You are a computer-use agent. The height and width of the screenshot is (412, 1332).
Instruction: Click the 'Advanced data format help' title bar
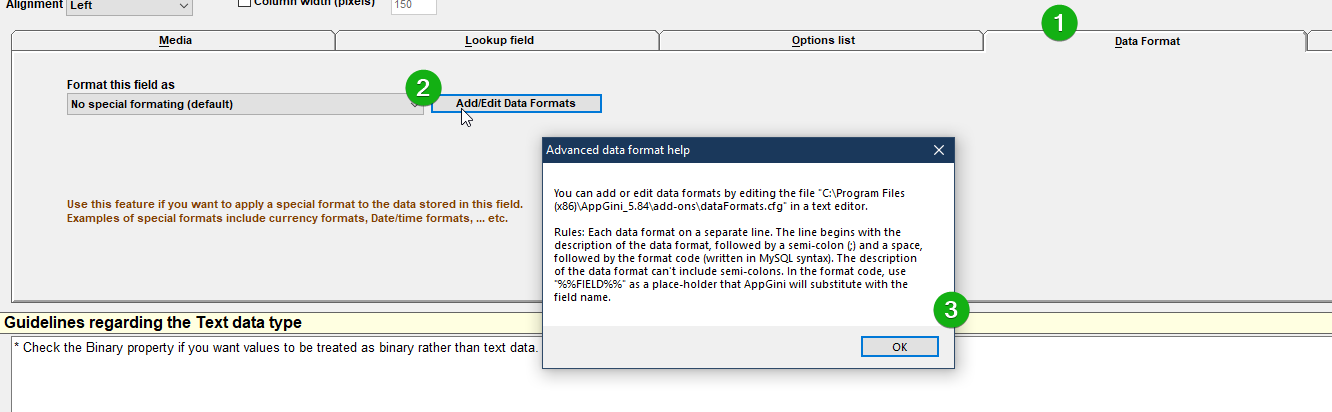click(735, 150)
